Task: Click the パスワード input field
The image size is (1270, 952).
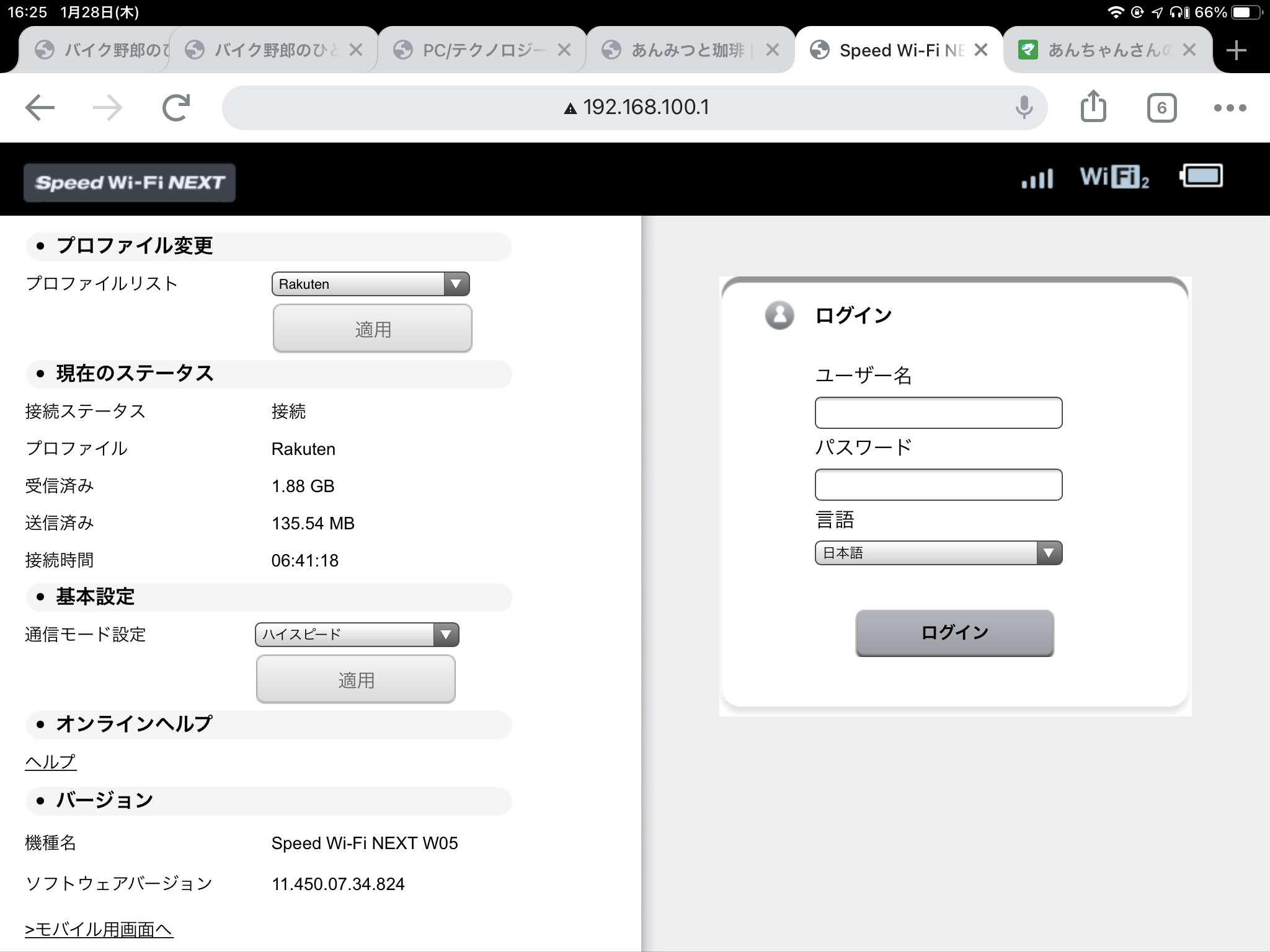Action: pos(938,485)
